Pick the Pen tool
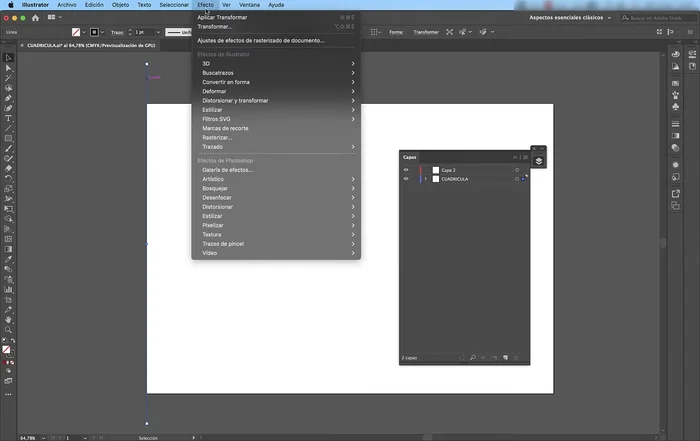This screenshot has width=700, height=441. coord(8,98)
